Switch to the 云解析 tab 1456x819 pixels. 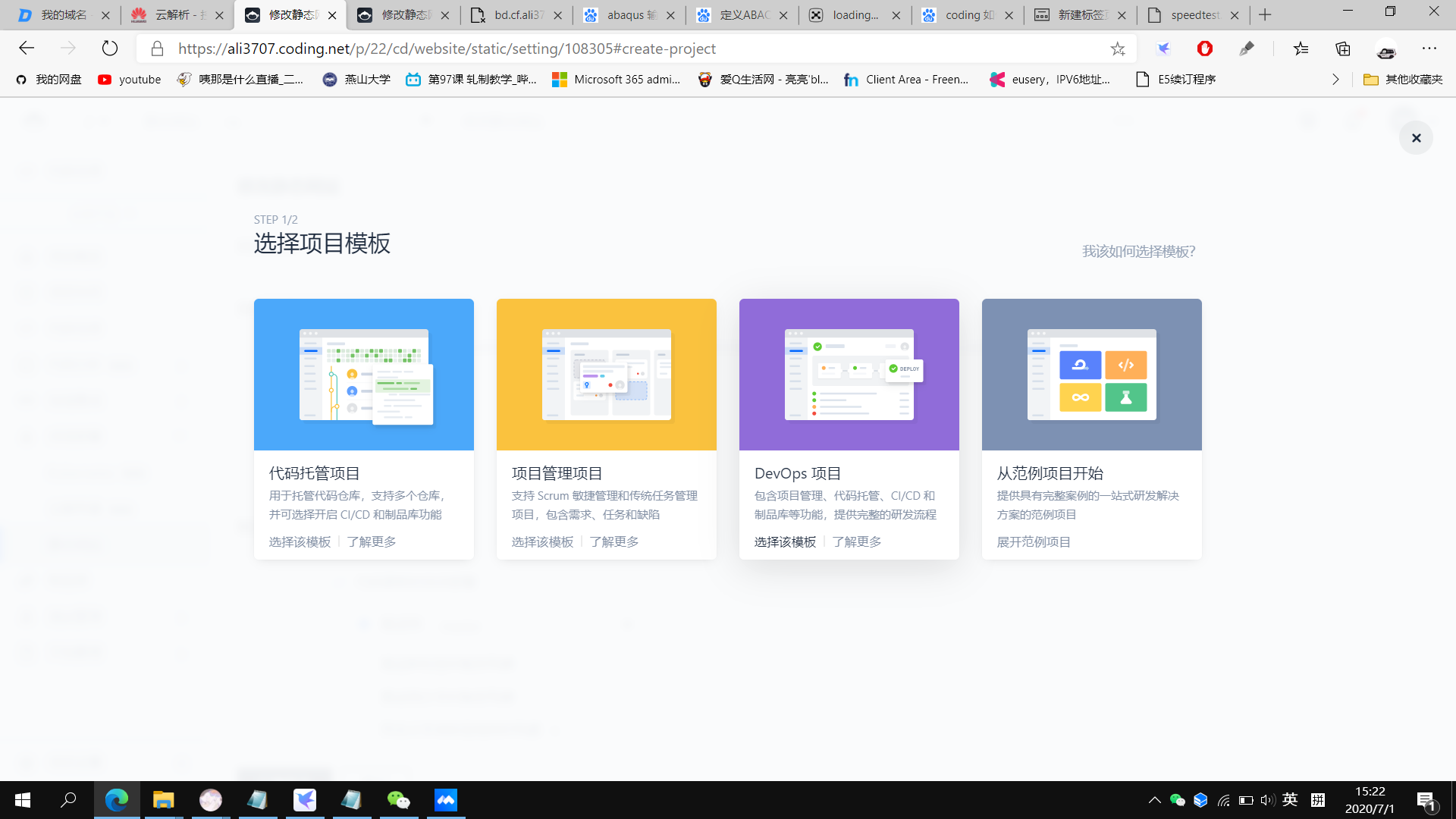171,14
